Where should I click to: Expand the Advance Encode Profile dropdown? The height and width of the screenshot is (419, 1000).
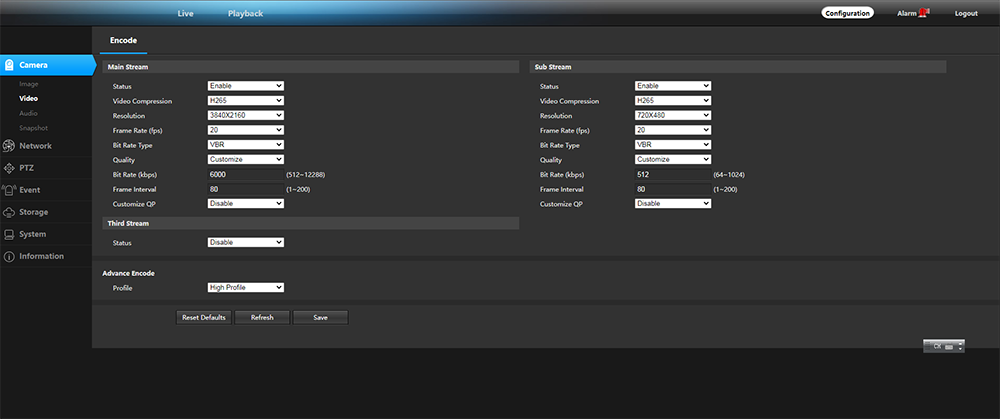point(246,288)
